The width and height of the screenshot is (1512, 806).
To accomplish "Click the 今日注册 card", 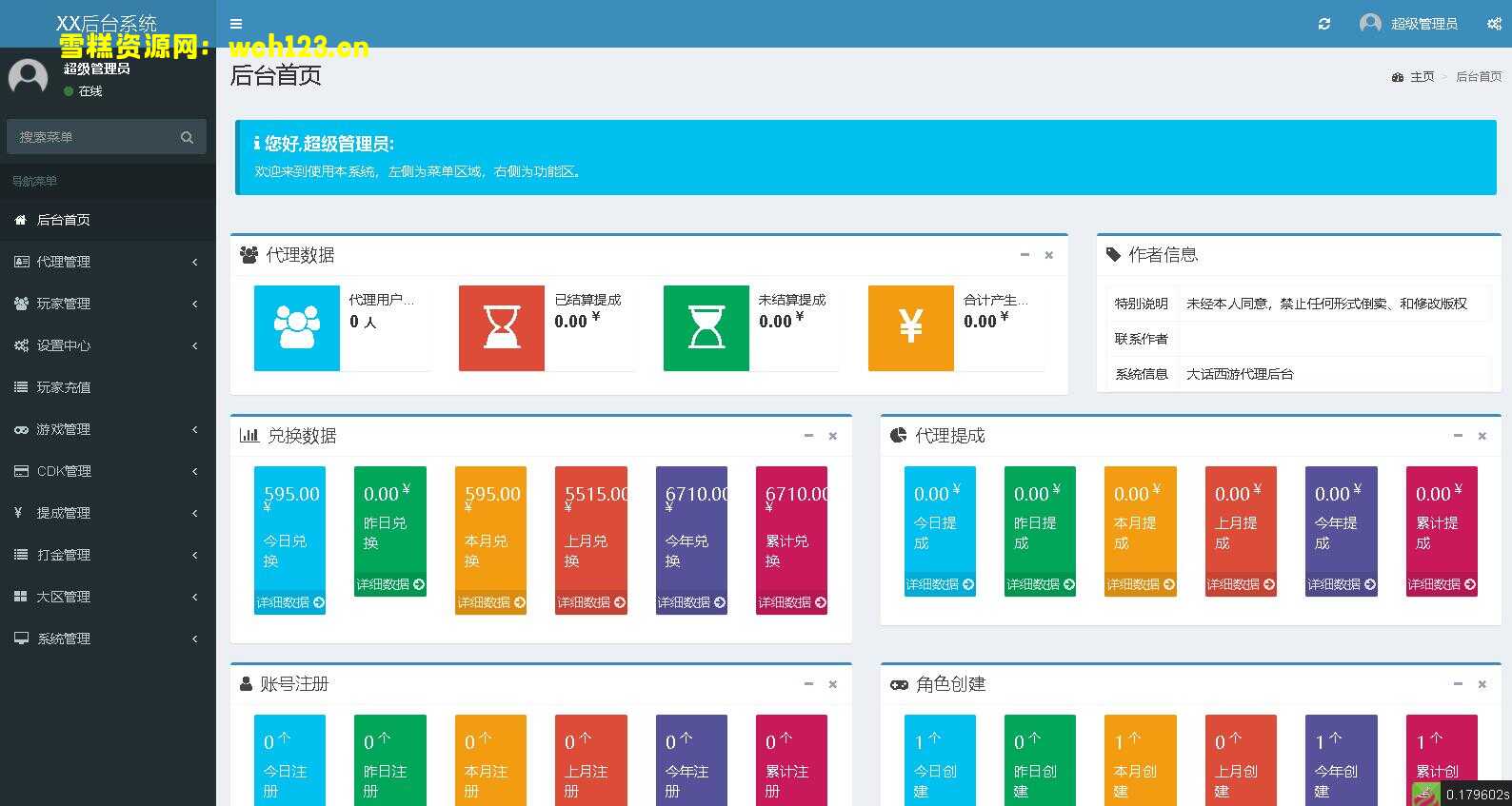I will (290, 760).
